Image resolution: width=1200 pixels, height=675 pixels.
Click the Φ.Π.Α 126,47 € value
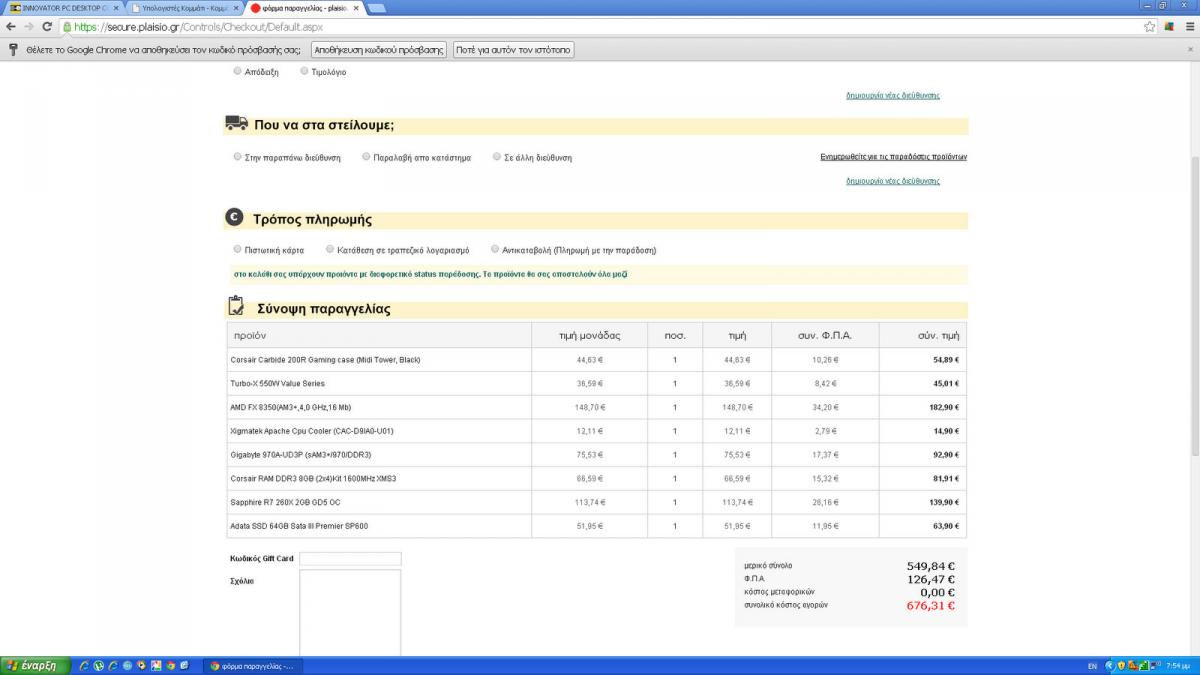point(930,579)
